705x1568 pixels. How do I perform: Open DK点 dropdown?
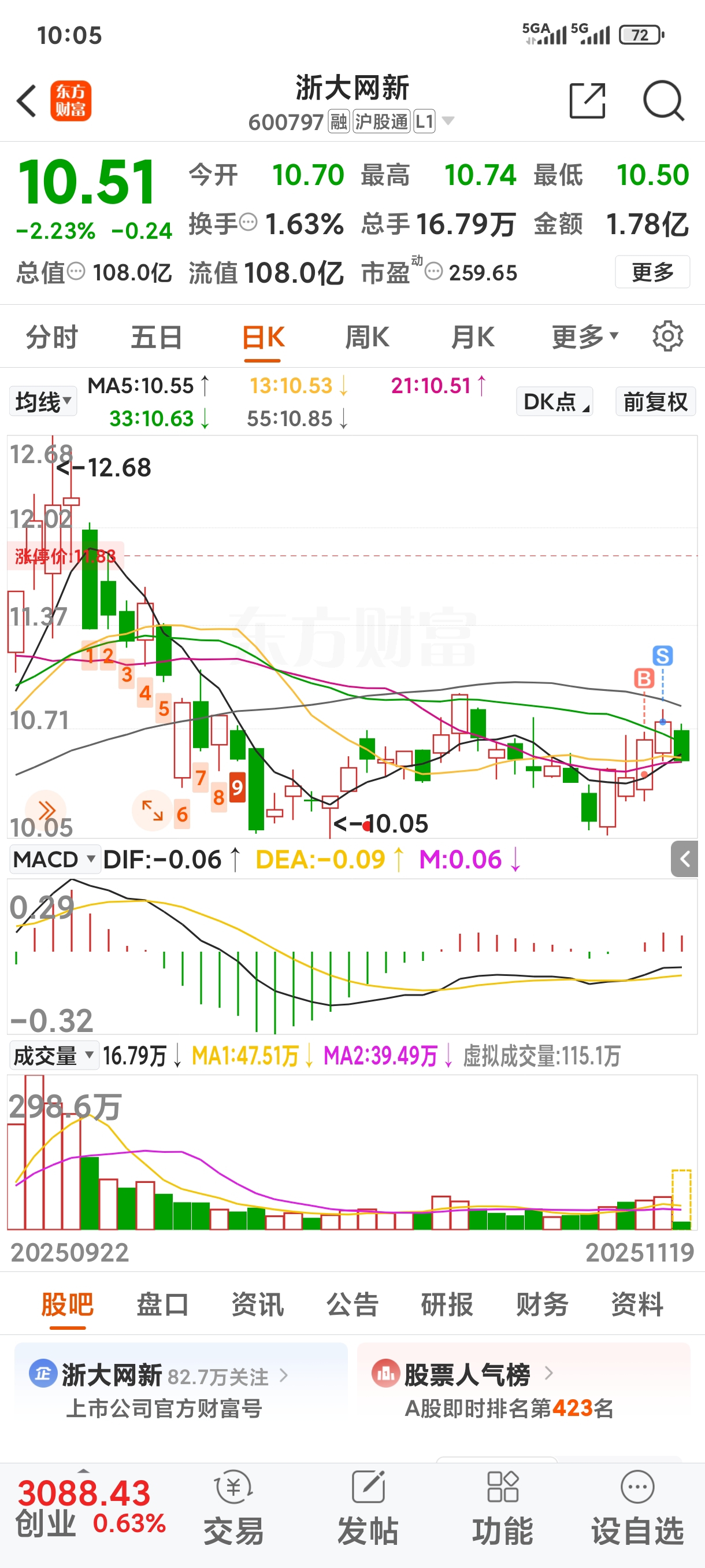coord(555,402)
